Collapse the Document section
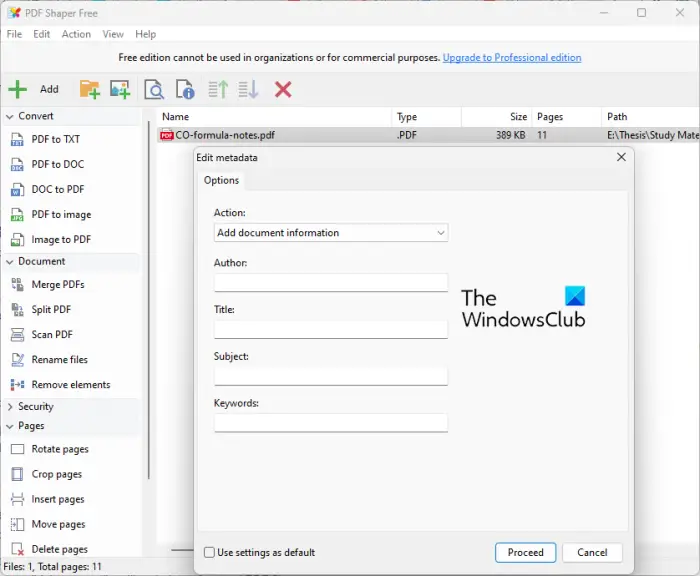This screenshot has width=700, height=576. tap(9, 262)
